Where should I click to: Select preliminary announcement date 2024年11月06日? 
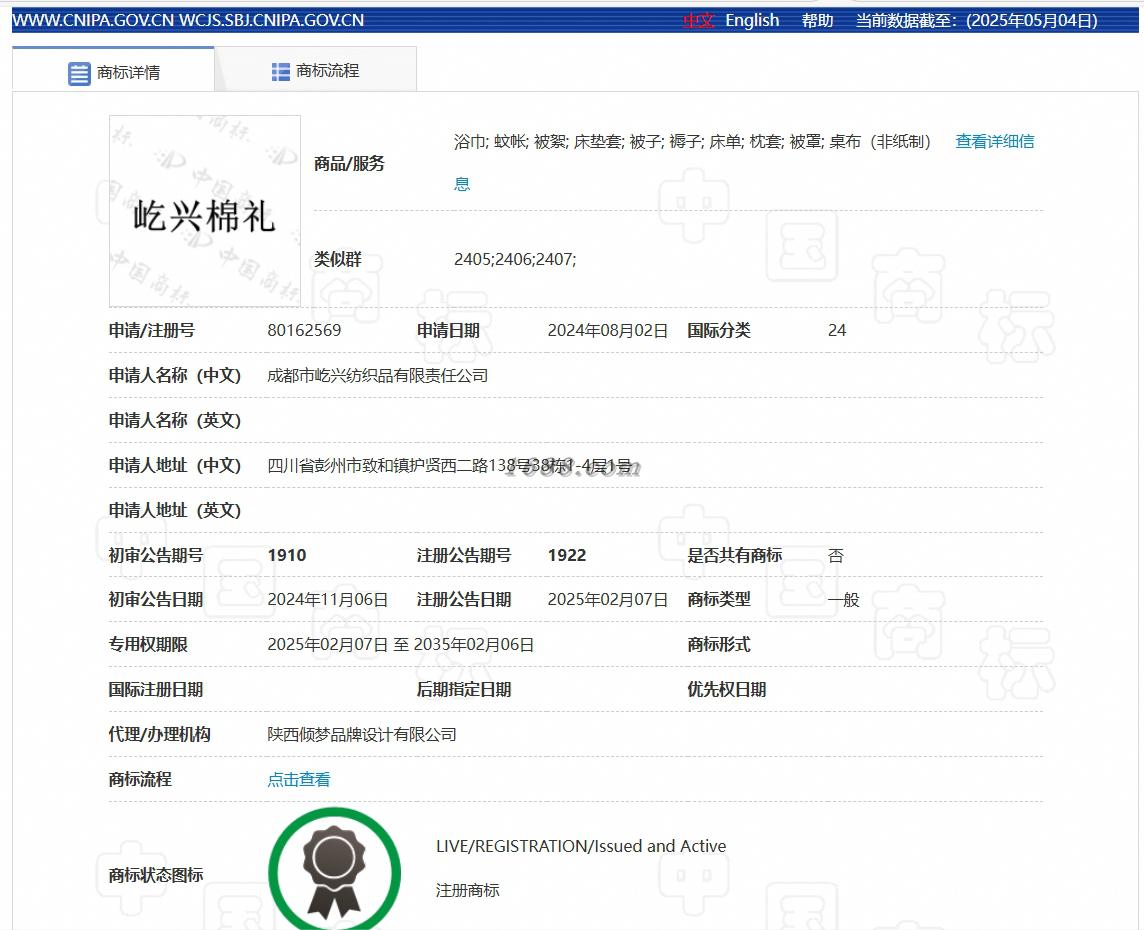(328, 600)
